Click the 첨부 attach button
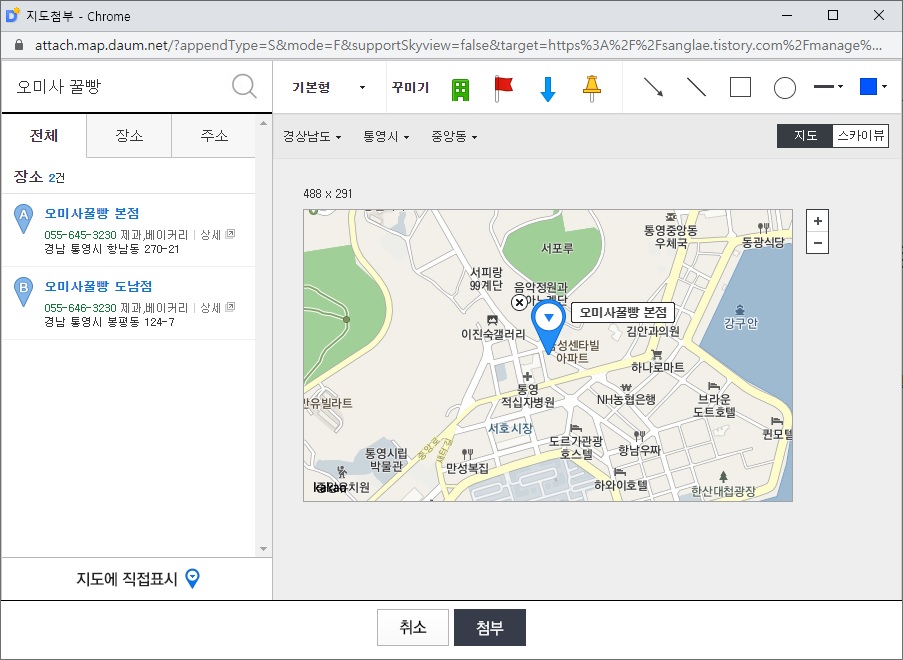This screenshot has width=903, height=660. coord(490,627)
